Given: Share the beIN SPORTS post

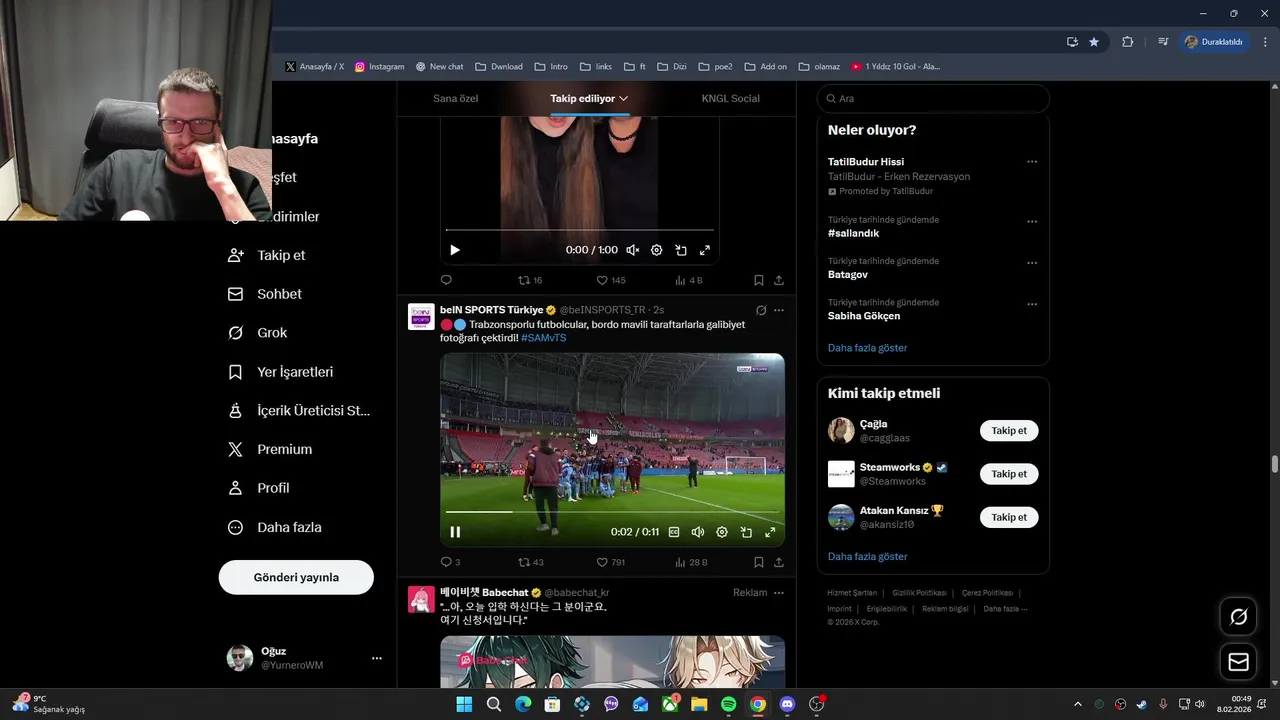Looking at the screenshot, I should 779,562.
